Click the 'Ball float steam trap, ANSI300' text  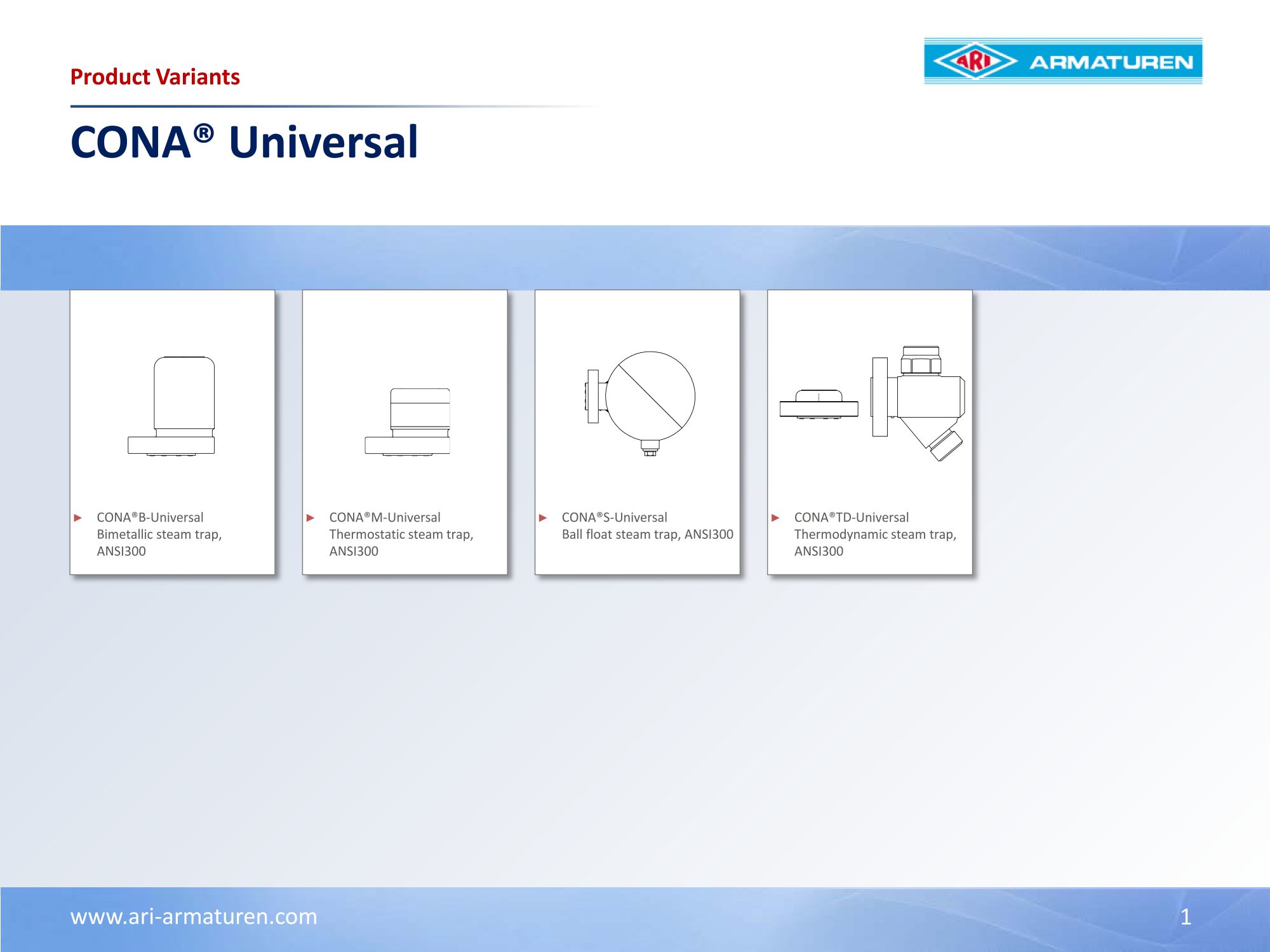(x=648, y=534)
